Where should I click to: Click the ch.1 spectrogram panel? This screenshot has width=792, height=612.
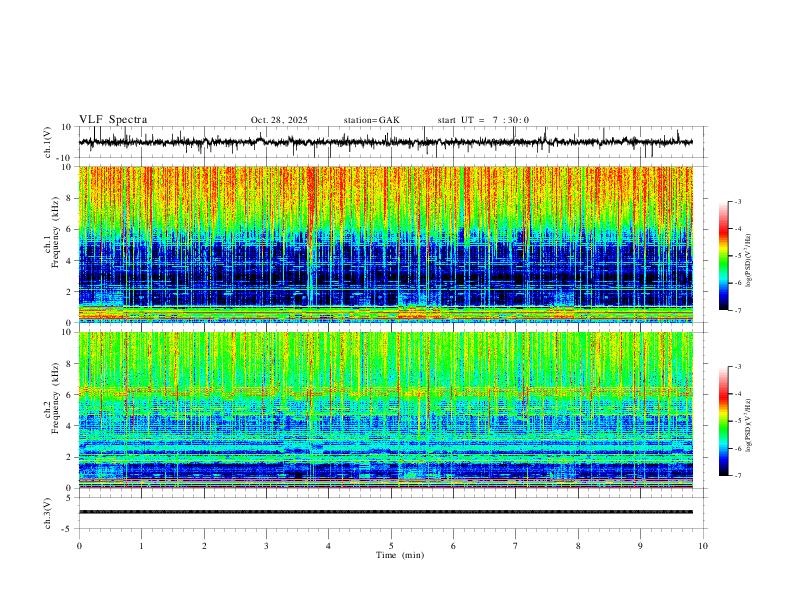pyautogui.click(x=385, y=244)
